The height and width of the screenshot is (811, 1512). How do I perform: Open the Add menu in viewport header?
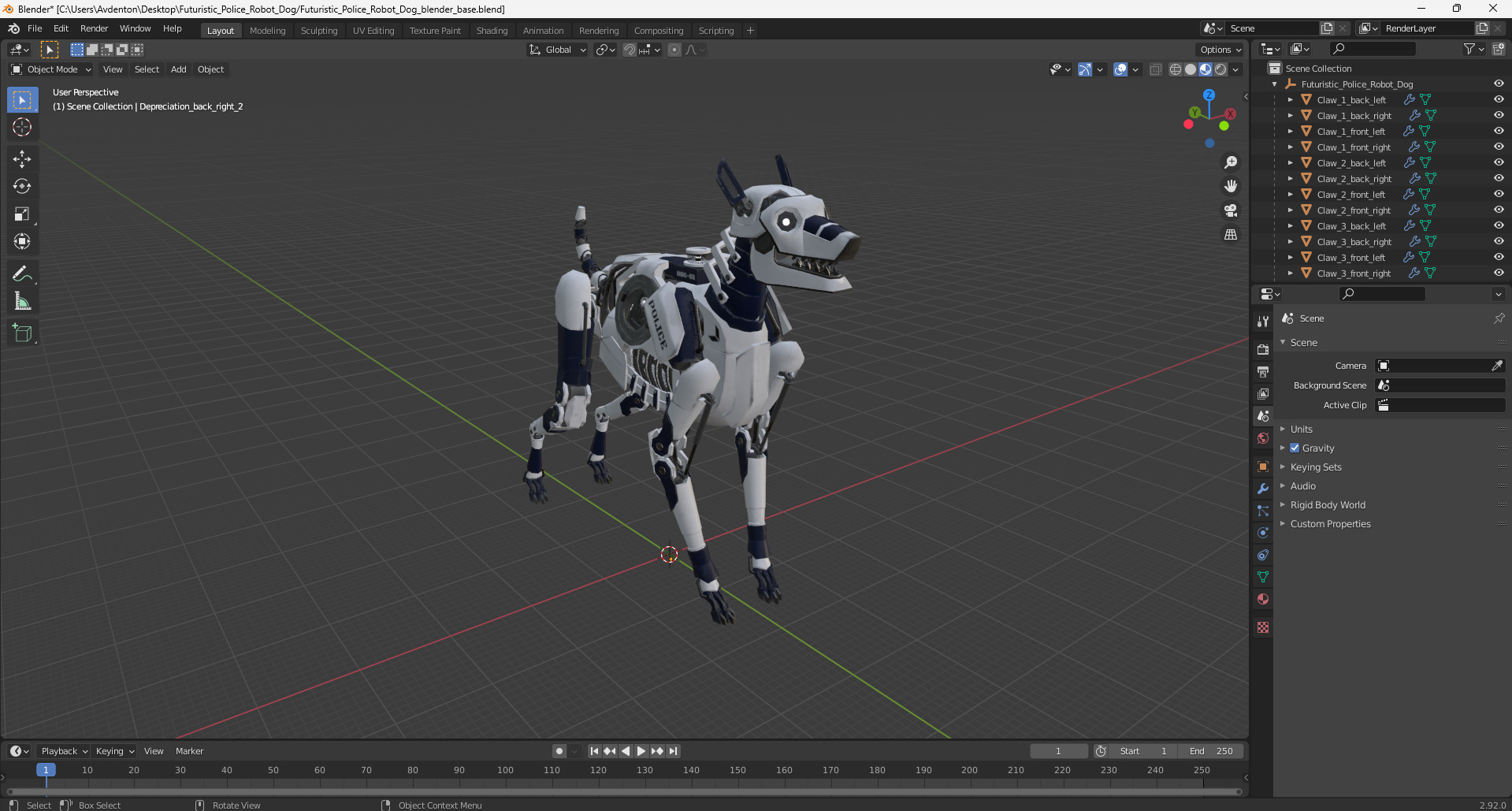point(179,69)
